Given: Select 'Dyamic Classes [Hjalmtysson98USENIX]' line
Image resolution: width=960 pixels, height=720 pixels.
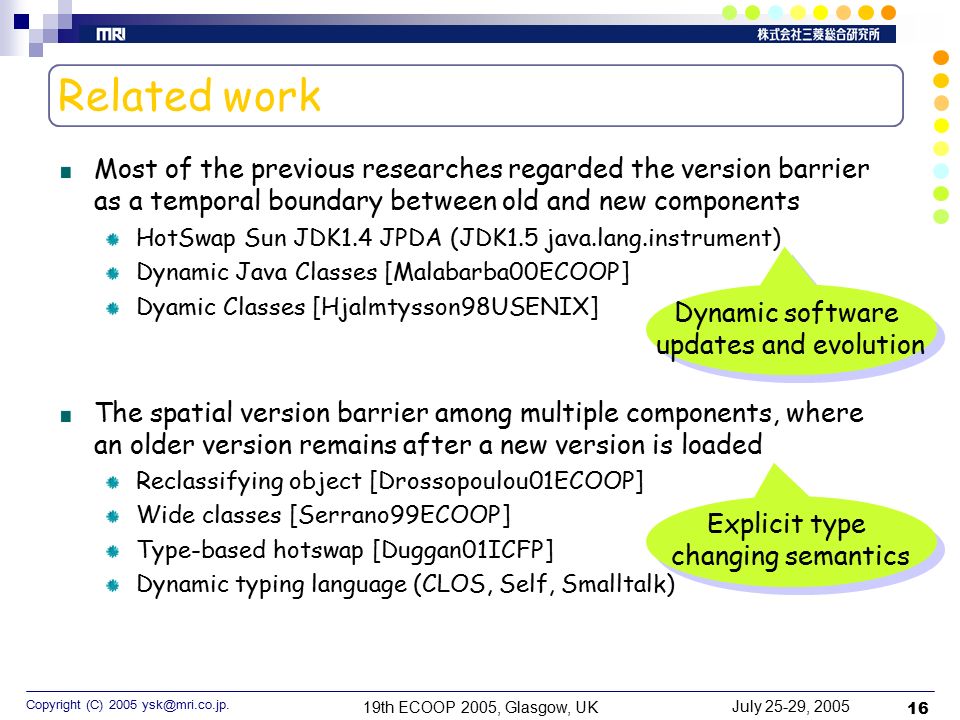Looking at the screenshot, I should click(x=367, y=307).
